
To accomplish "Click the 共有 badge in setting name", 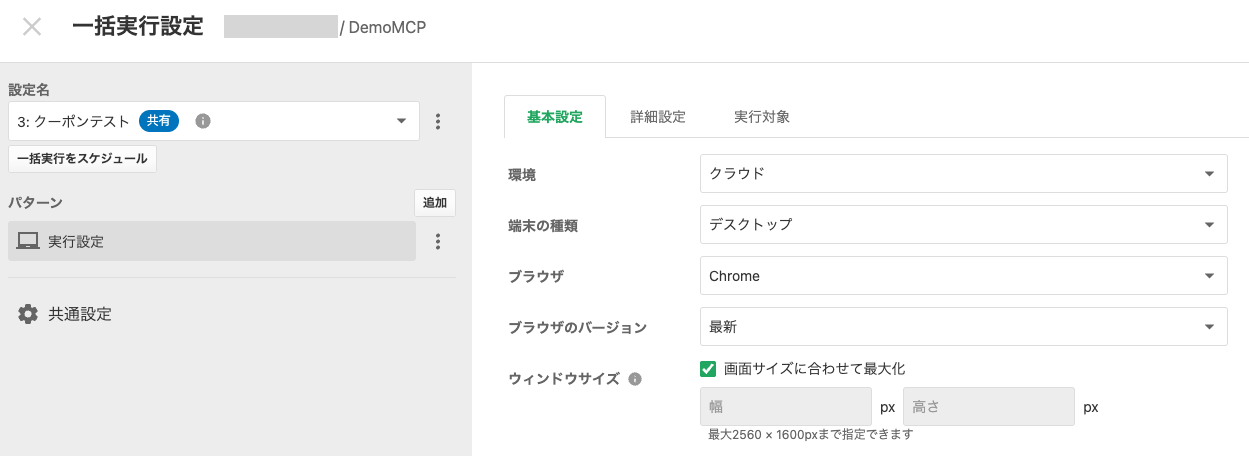I will (159, 121).
